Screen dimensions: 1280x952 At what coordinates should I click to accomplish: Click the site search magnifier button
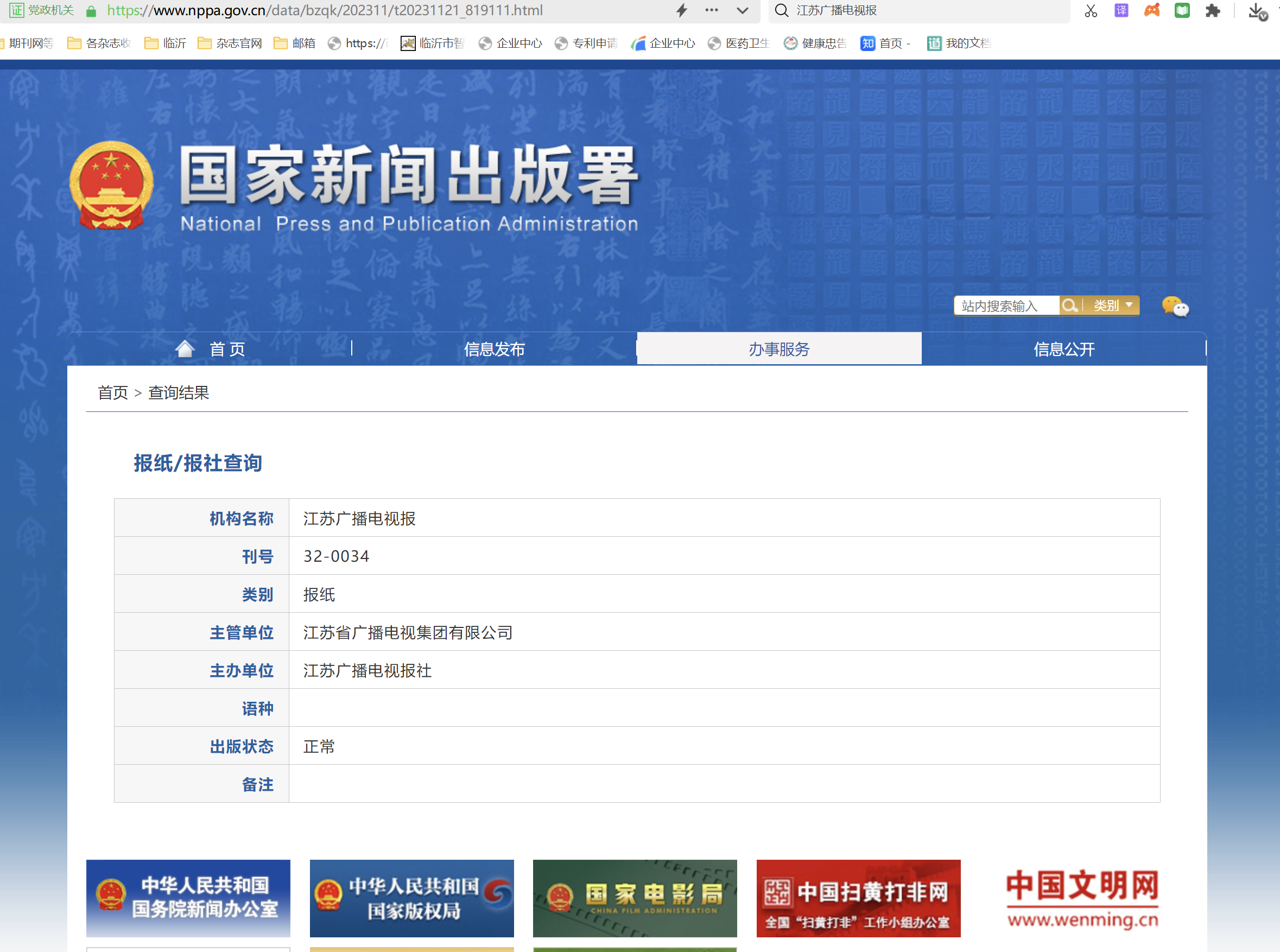(1069, 306)
